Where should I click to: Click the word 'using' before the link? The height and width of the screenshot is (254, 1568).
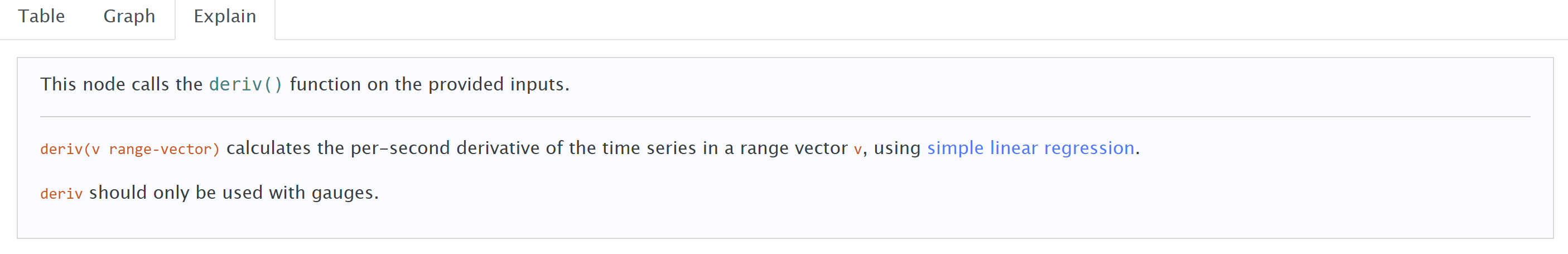pyautogui.click(x=896, y=148)
